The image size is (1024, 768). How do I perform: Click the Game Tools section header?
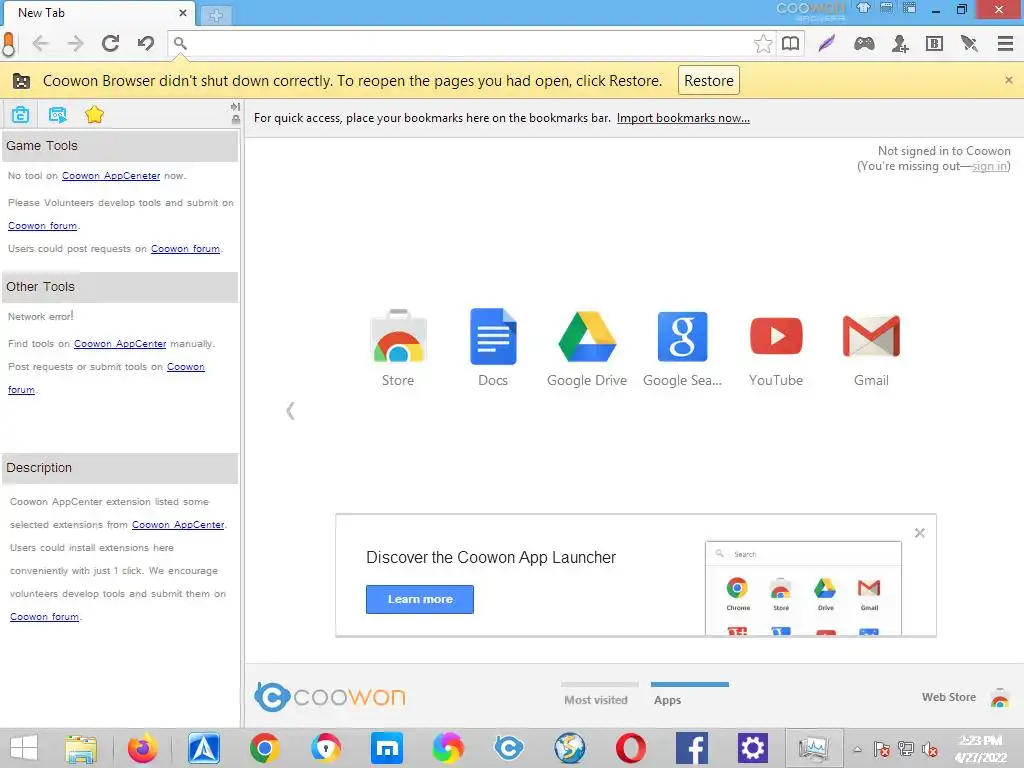[120, 146]
